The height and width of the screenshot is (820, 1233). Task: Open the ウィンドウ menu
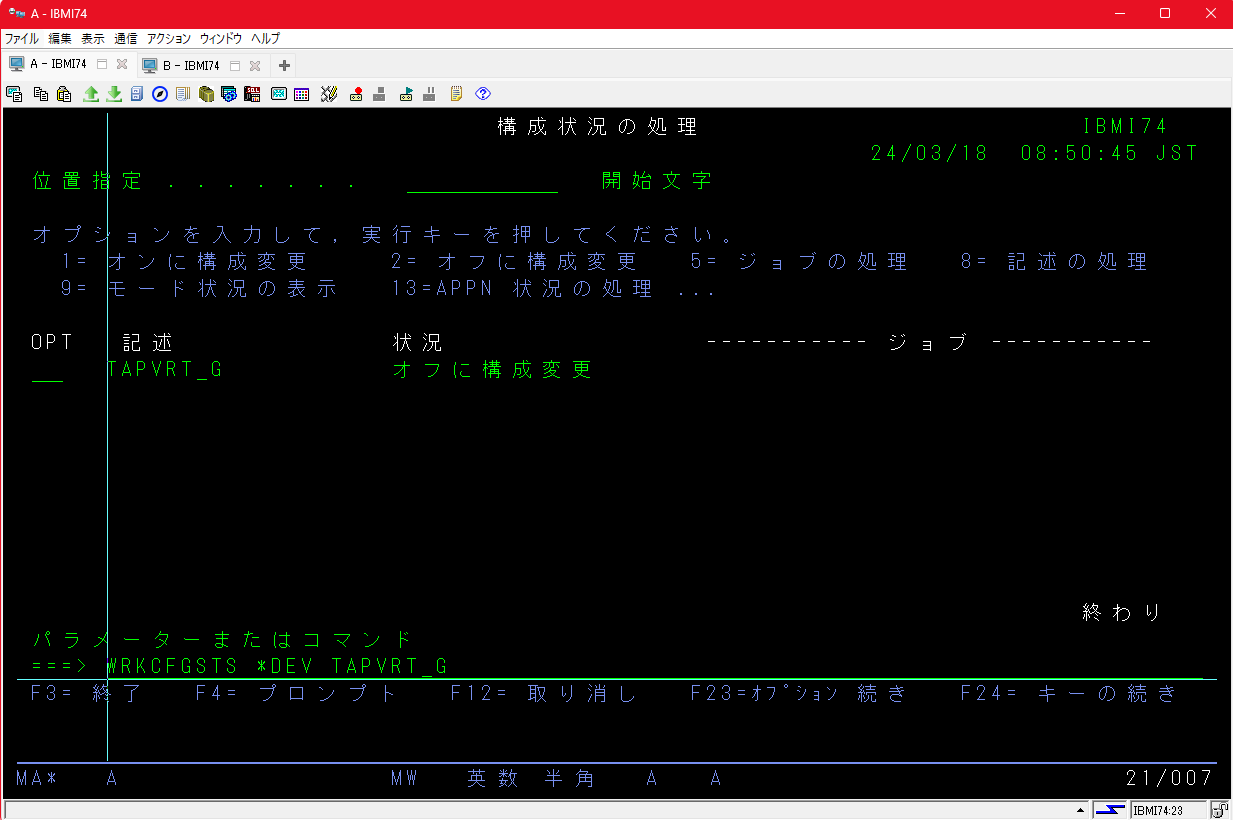[x=221, y=38]
